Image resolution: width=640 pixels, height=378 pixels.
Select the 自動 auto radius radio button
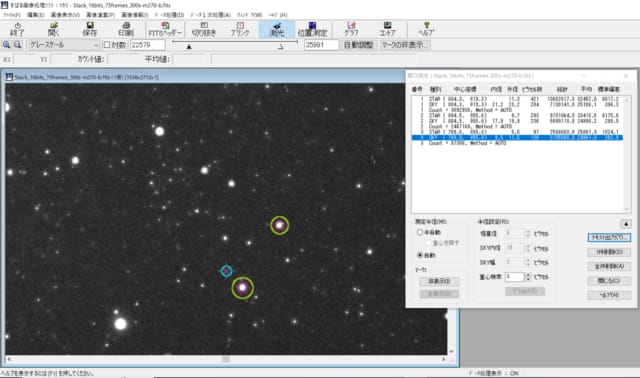[x=419, y=255]
